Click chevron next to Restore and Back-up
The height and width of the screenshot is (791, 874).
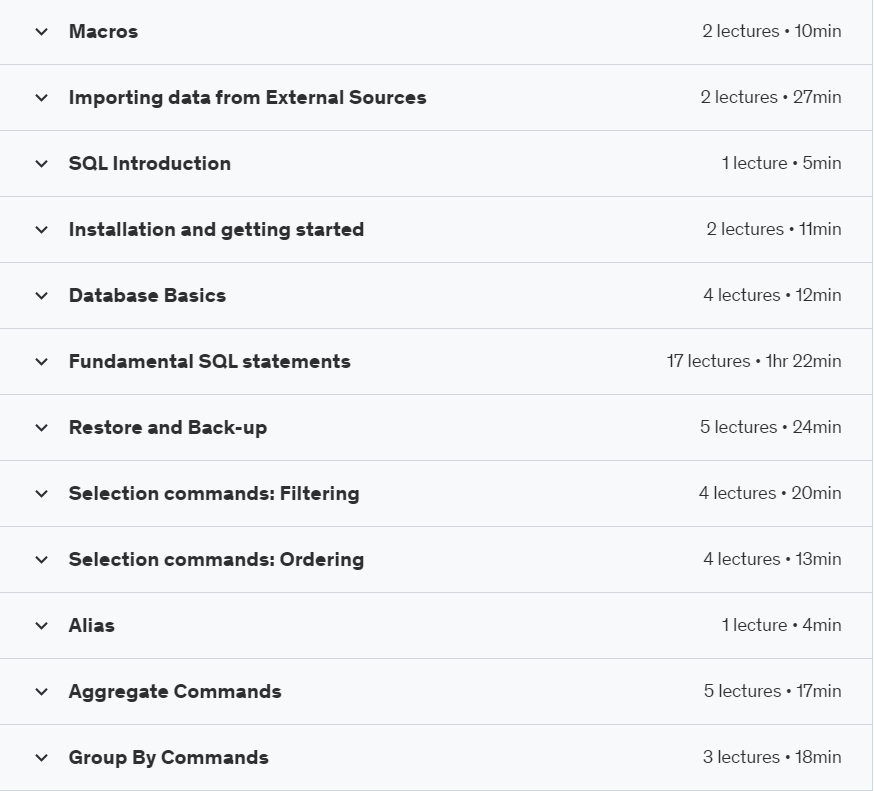point(41,428)
